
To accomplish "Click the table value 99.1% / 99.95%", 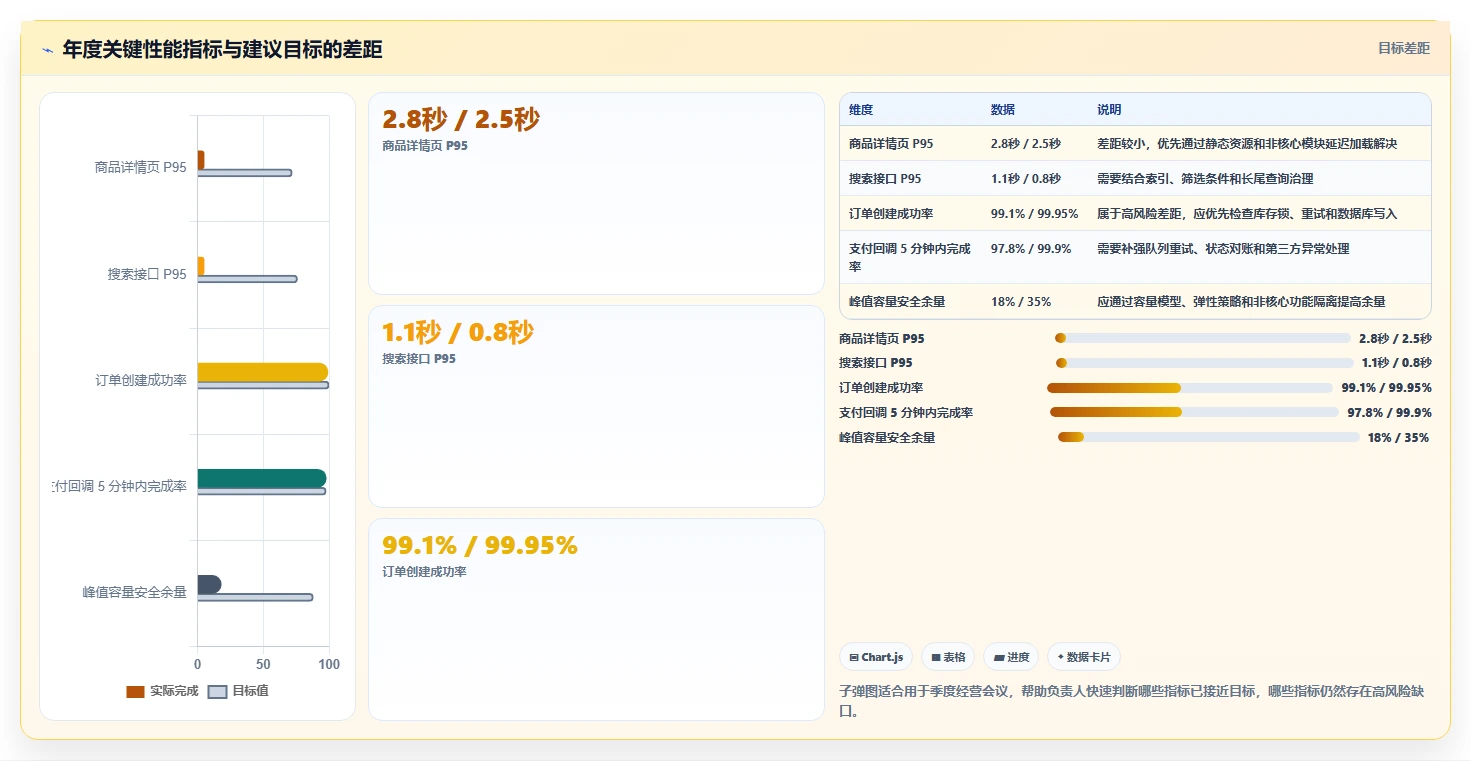I will click(1034, 214).
